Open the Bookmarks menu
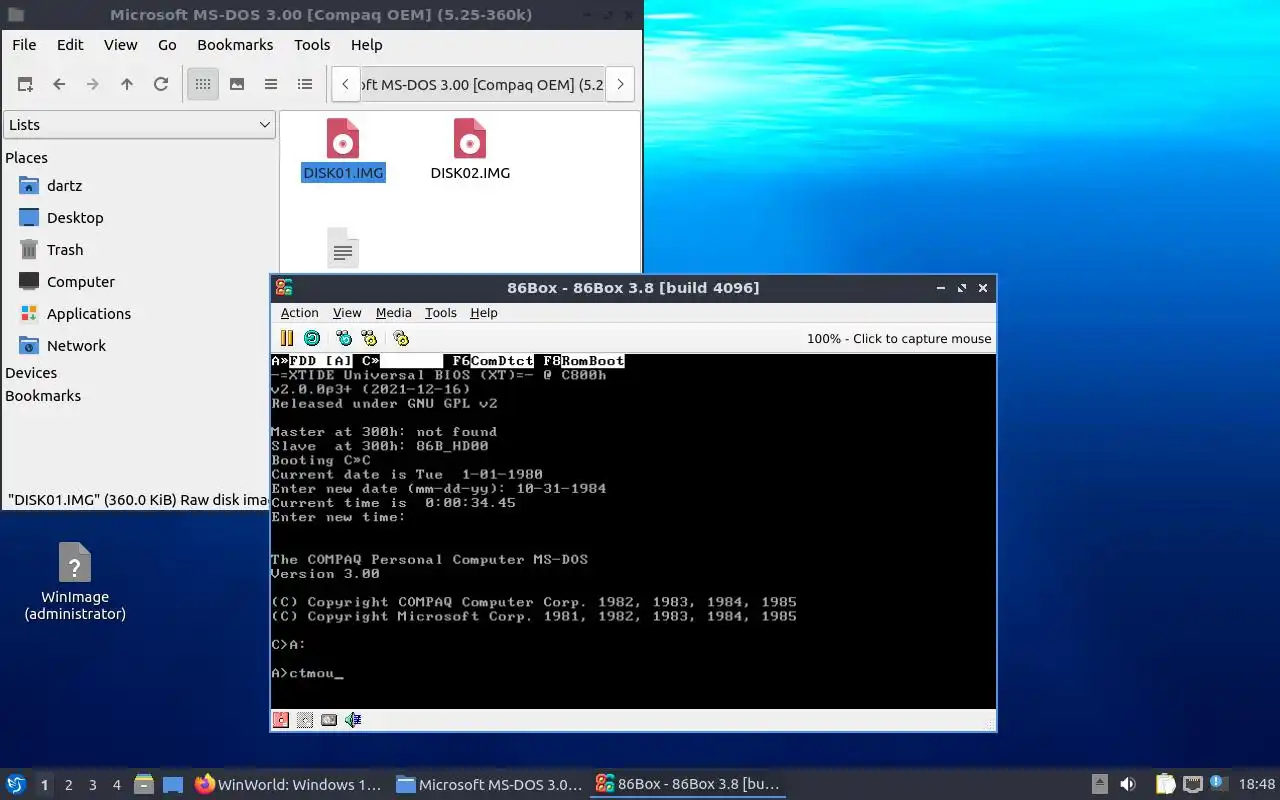 pos(235,45)
